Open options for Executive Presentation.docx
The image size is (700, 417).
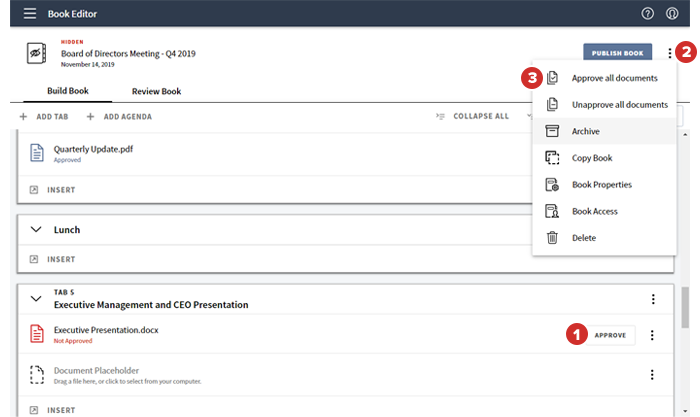pyautogui.click(x=653, y=335)
